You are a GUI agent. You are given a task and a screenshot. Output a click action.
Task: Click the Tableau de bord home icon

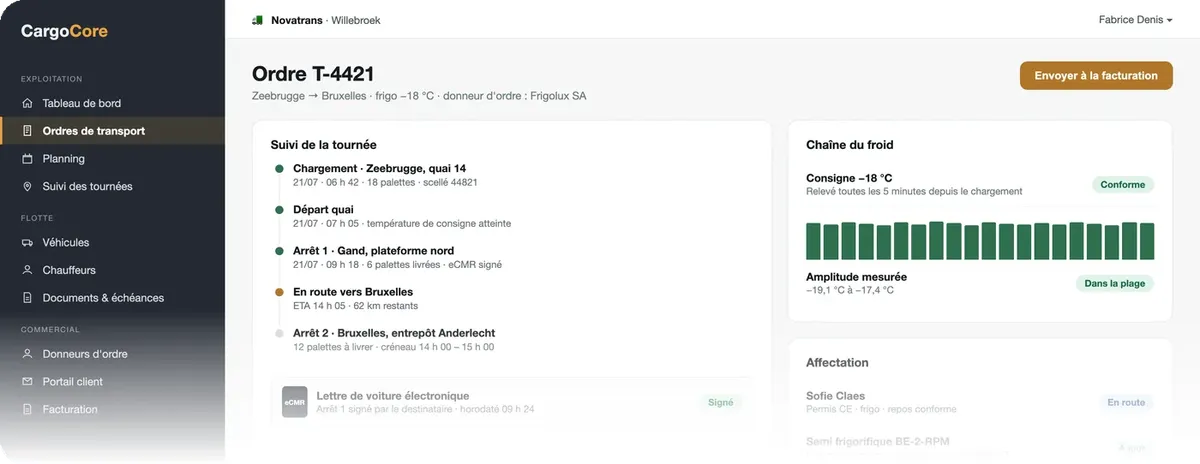27,103
